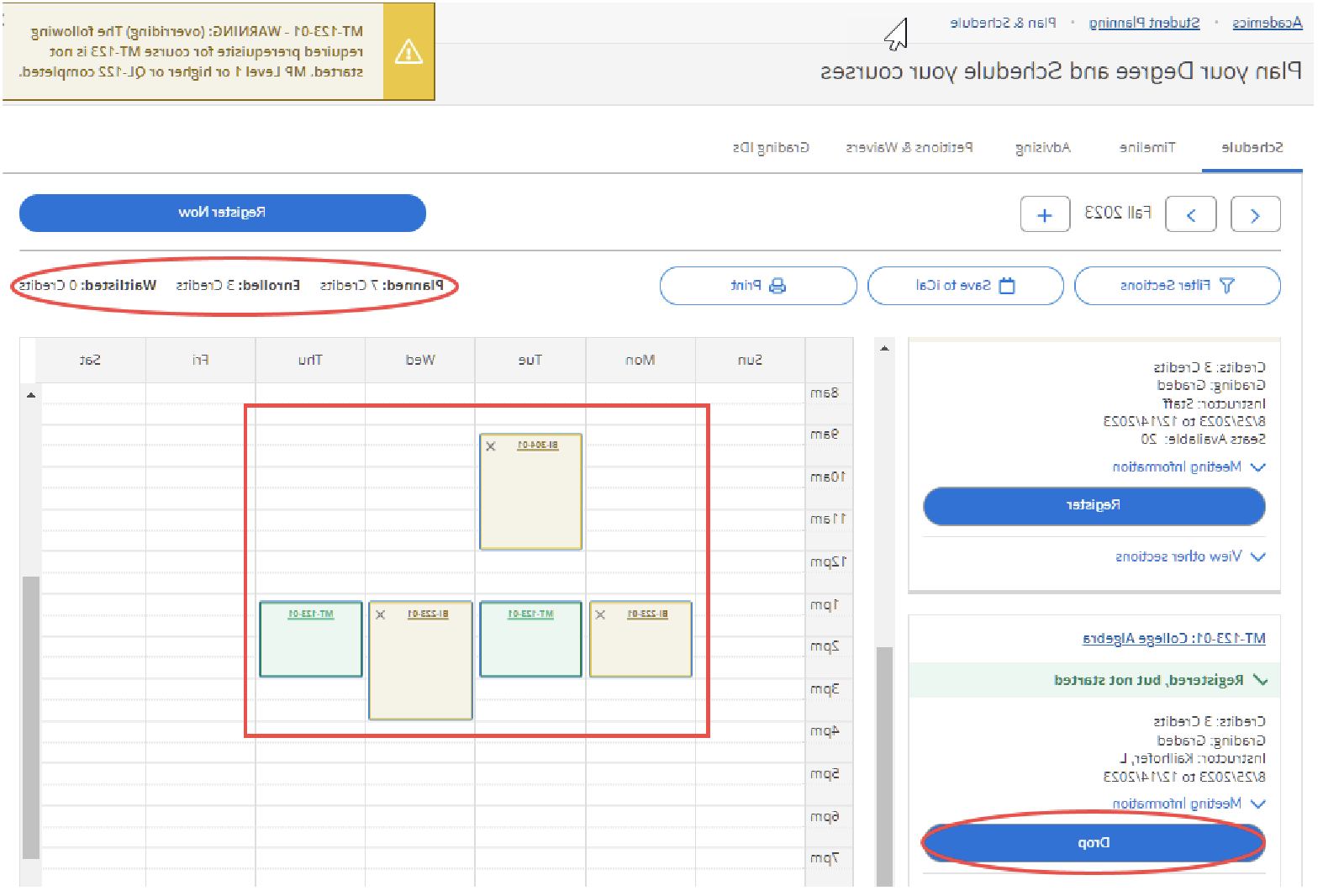Click the 12pm time label
The height and width of the screenshot is (896, 1323).
tap(828, 561)
